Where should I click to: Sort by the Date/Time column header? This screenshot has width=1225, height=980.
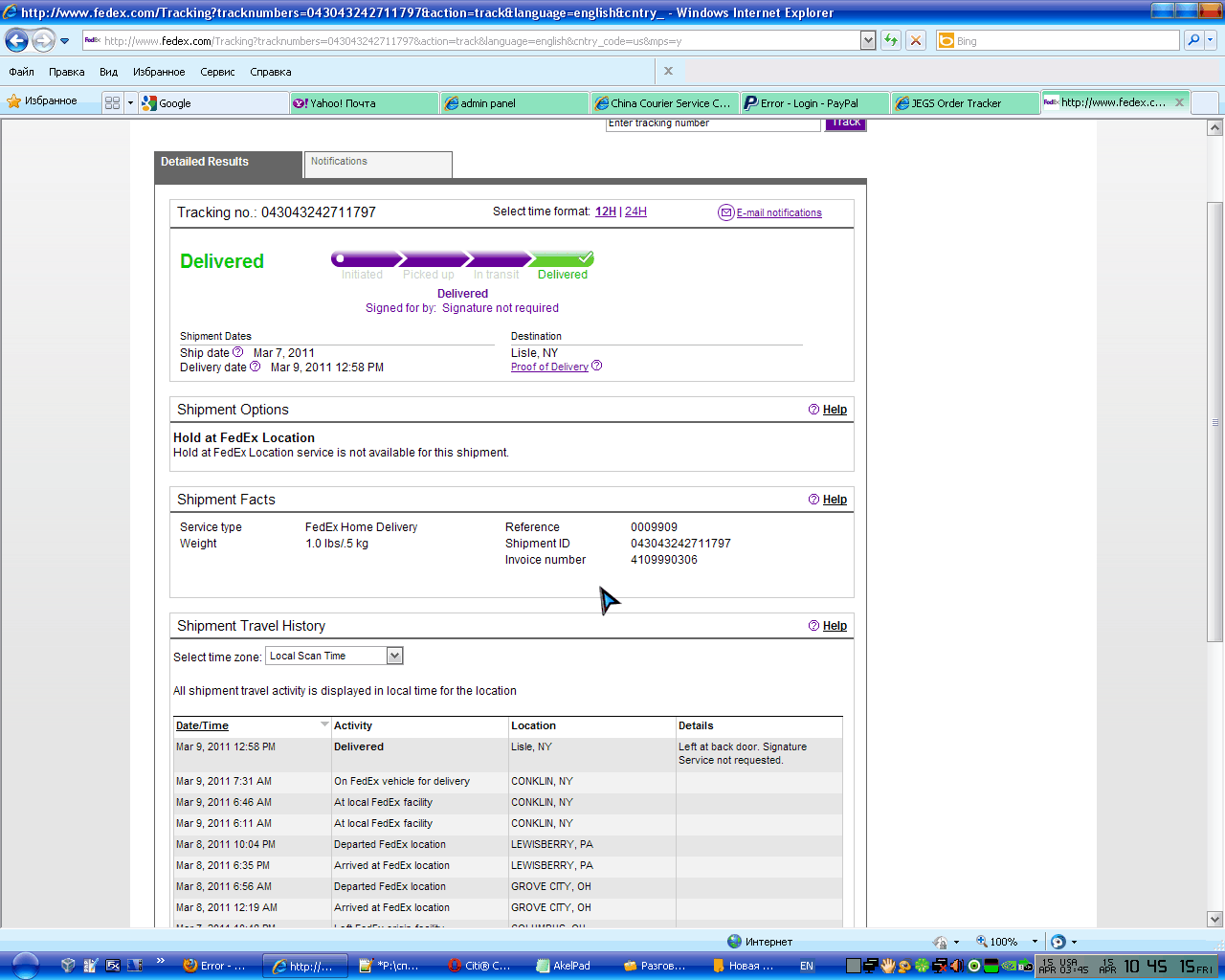pos(202,725)
